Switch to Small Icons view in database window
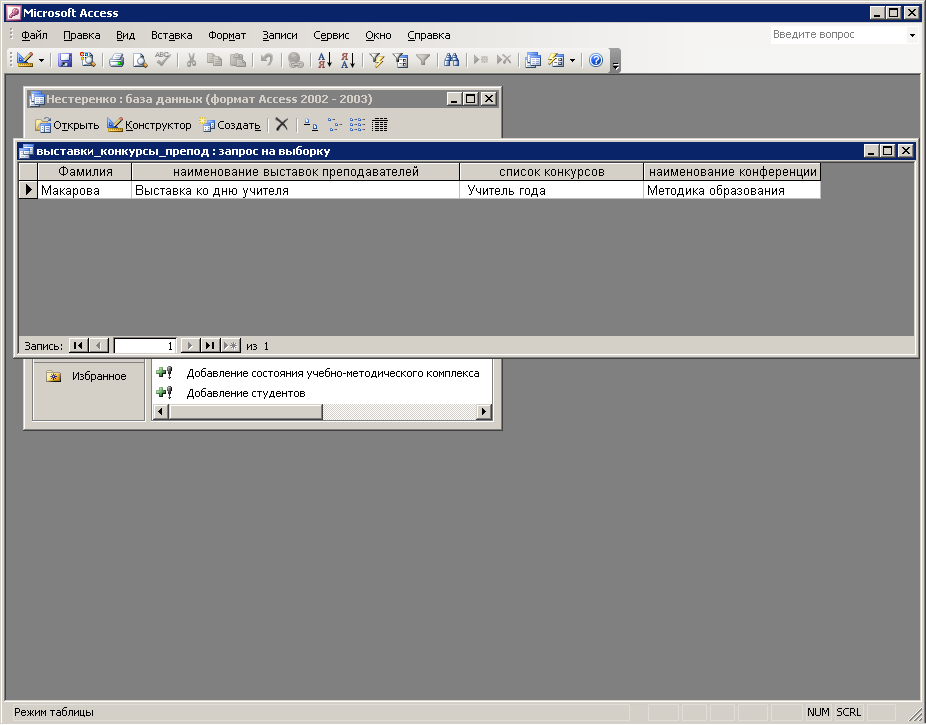Image resolution: width=926 pixels, height=725 pixels. [x=334, y=125]
